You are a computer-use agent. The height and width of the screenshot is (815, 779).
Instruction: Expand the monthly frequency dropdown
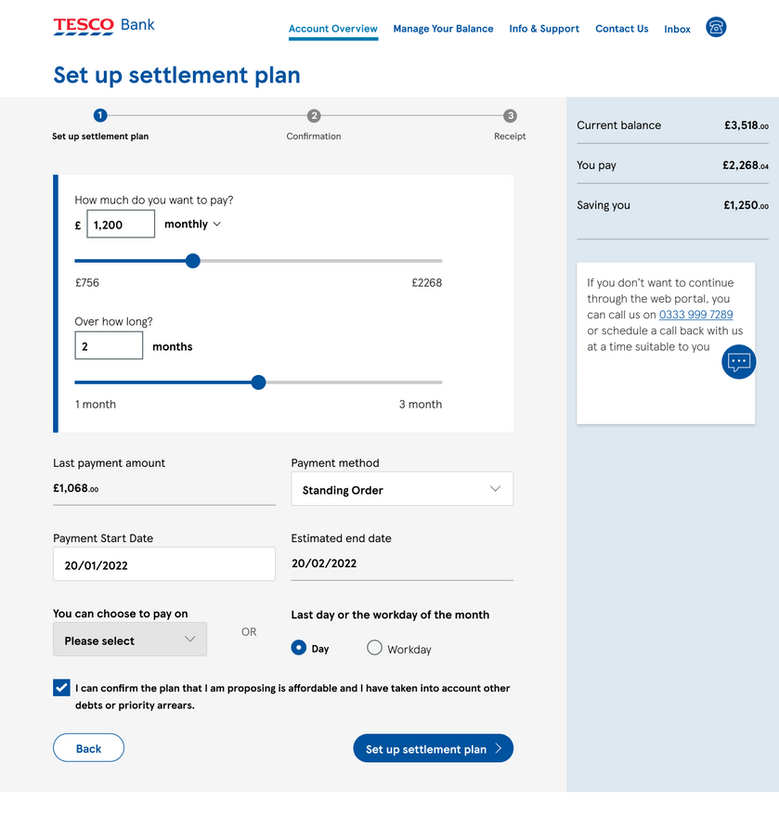(x=192, y=225)
